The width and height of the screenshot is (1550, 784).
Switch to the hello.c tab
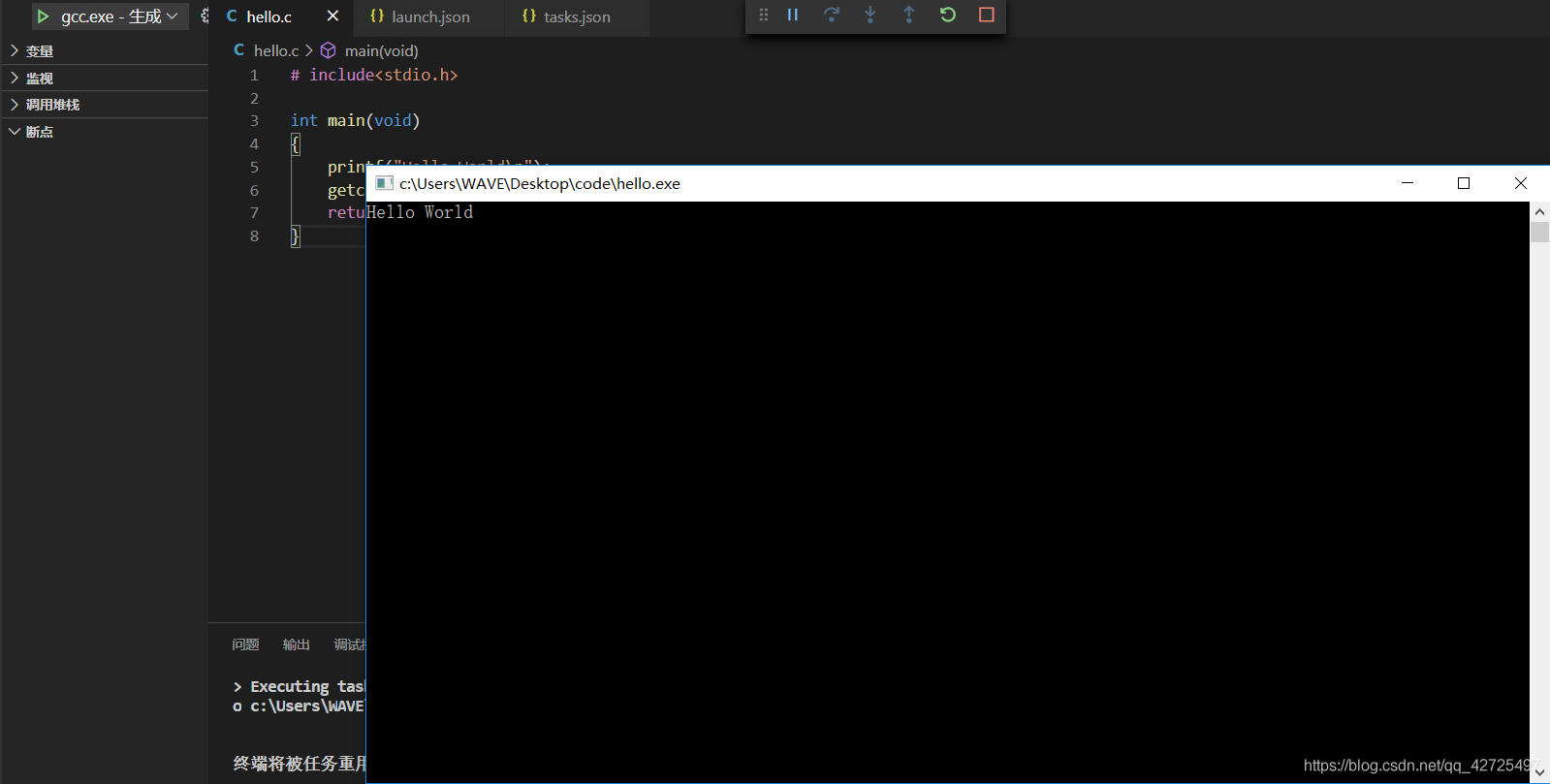pos(269,16)
